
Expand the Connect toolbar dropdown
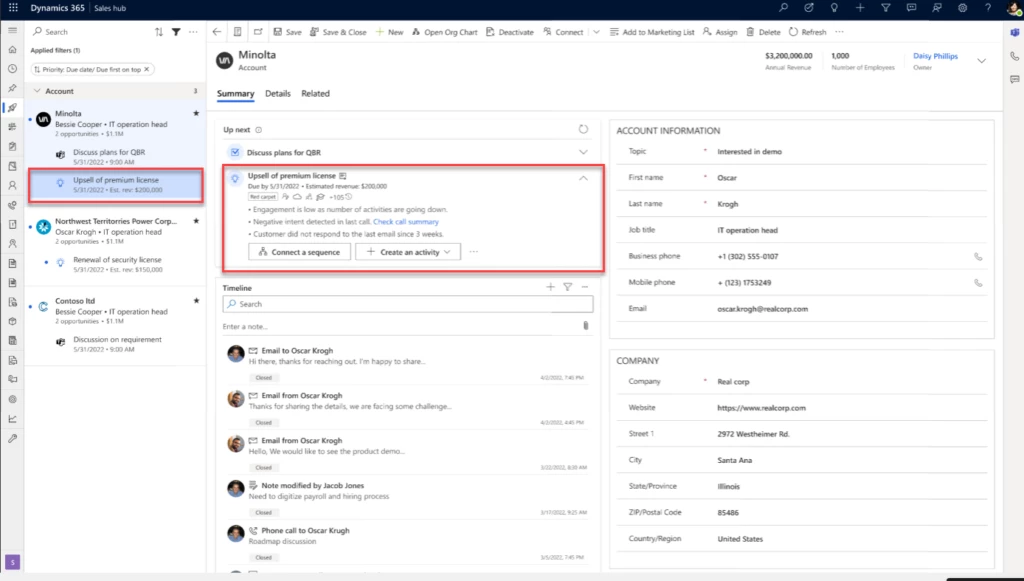594,31
